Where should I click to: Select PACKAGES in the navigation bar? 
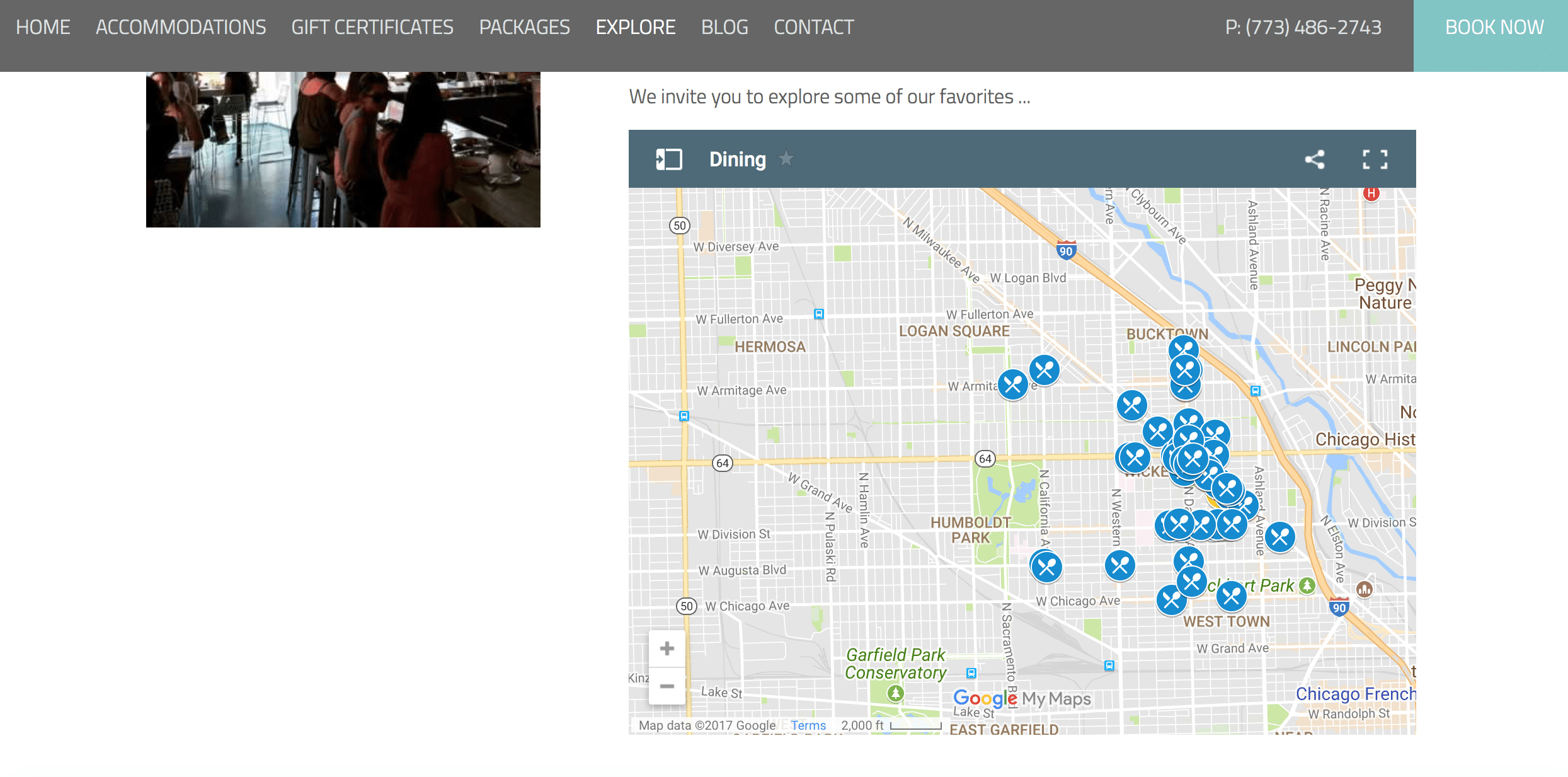pos(524,27)
